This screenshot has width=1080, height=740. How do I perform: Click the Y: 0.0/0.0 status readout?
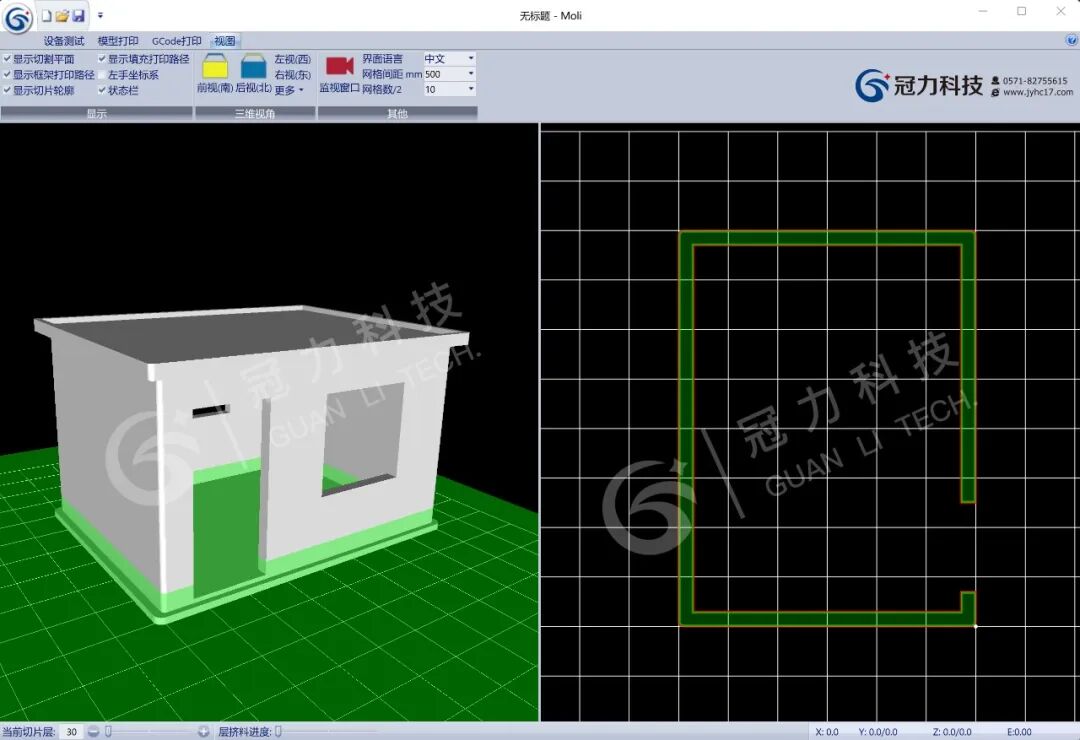point(878,732)
